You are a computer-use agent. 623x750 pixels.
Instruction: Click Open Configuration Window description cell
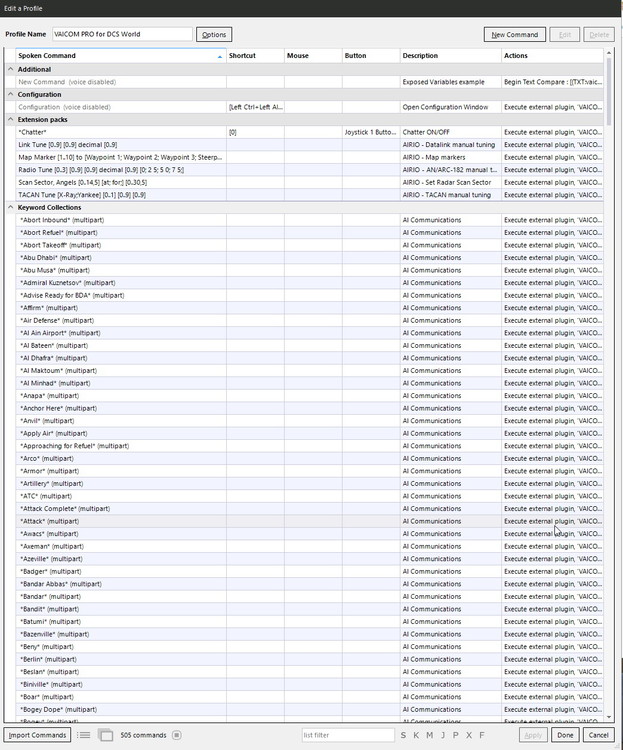(450, 107)
